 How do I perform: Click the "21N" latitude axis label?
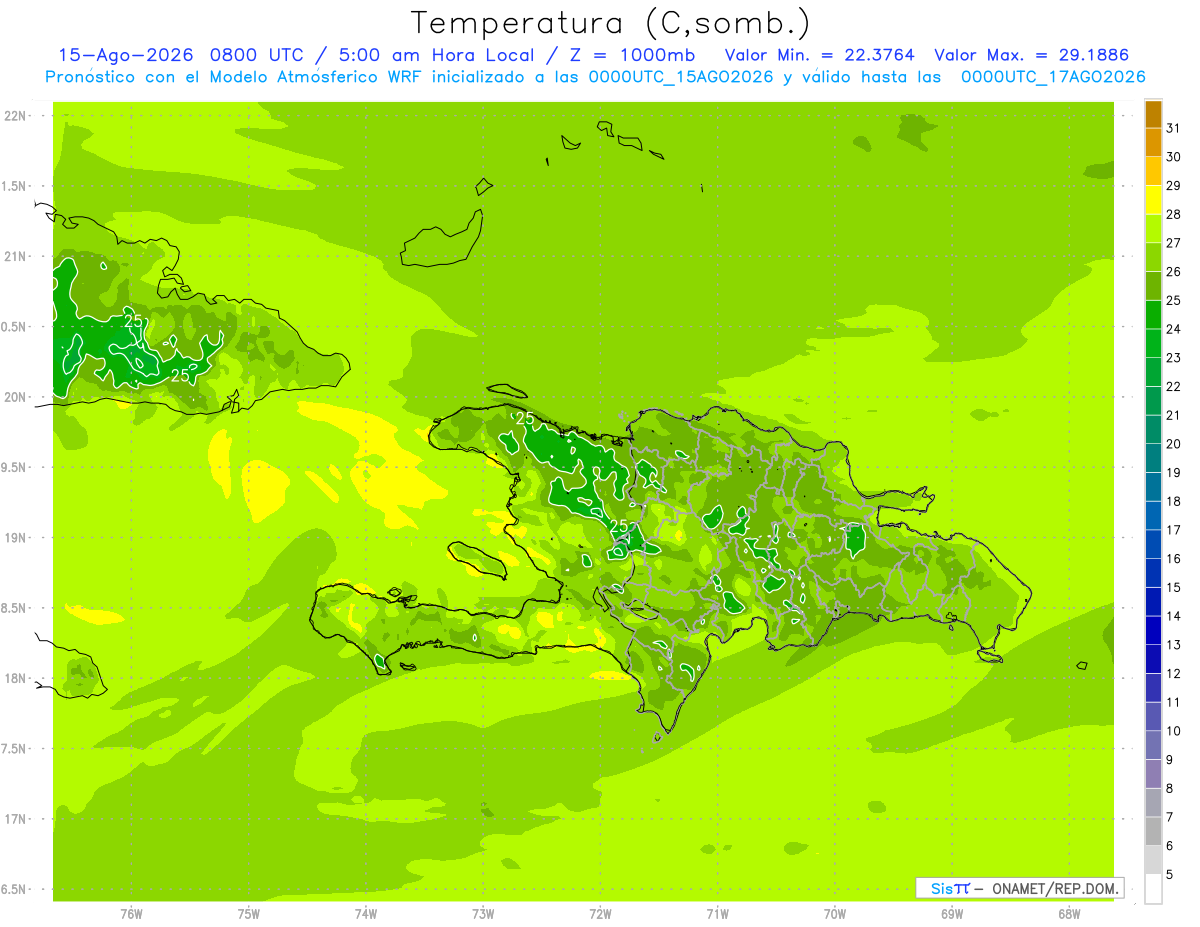pyautogui.click(x=16, y=256)
